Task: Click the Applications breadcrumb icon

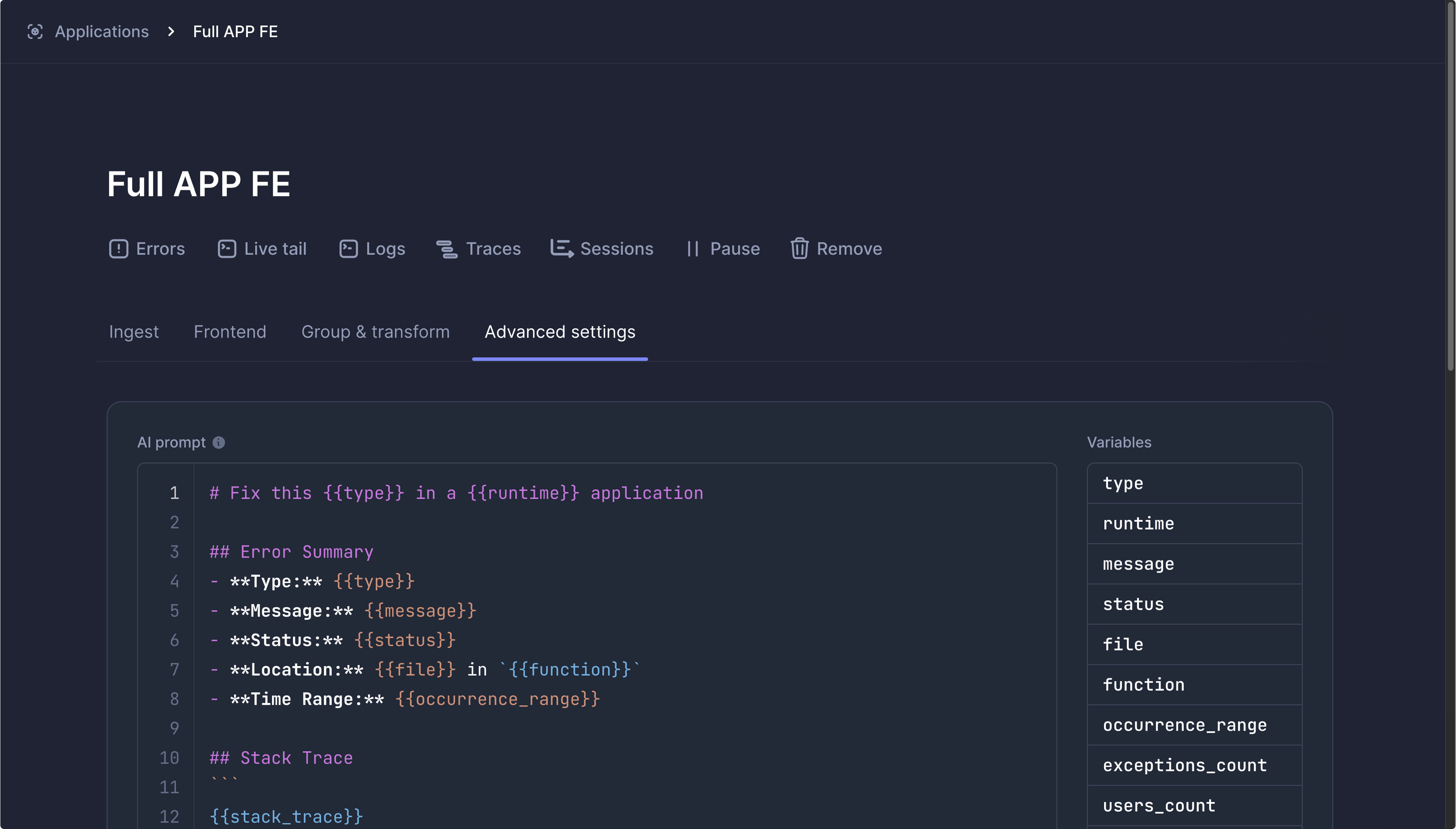Action: (x=35, y=31)
